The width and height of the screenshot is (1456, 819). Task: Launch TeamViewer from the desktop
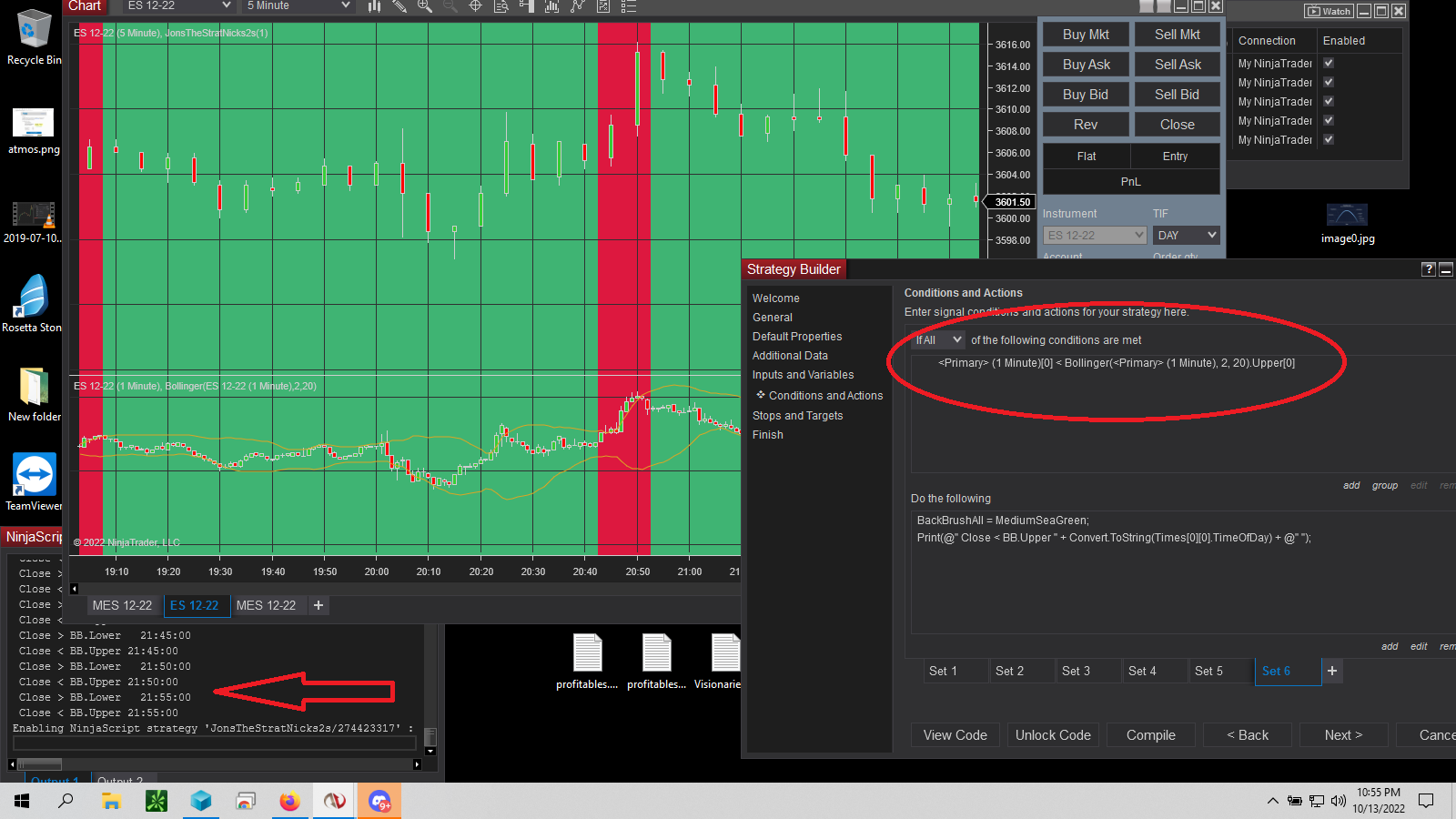(34, 482)
